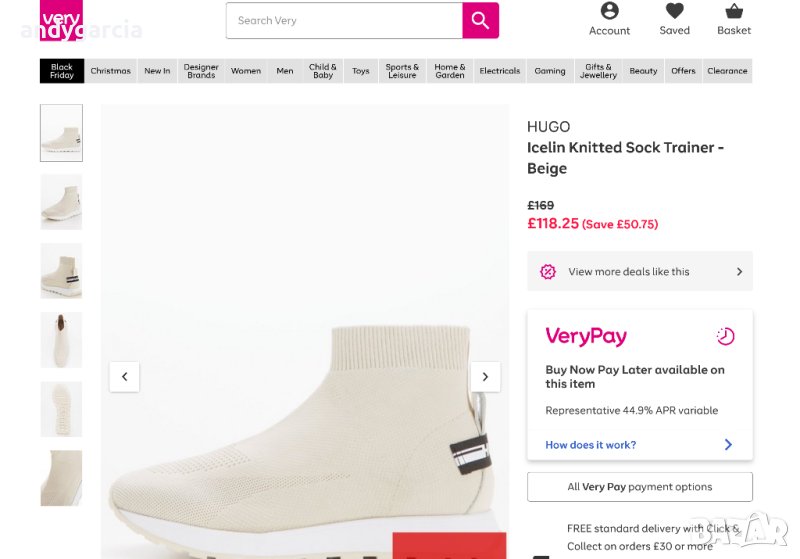Select the first shoe thumbnail

click(x=61, y=133)
